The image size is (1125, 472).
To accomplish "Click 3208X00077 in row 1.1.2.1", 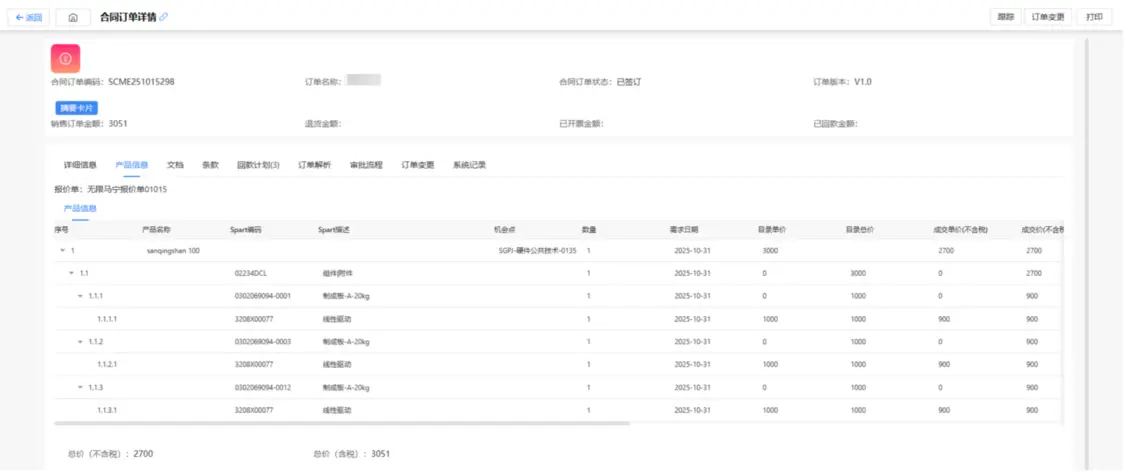I will point(254,365).
